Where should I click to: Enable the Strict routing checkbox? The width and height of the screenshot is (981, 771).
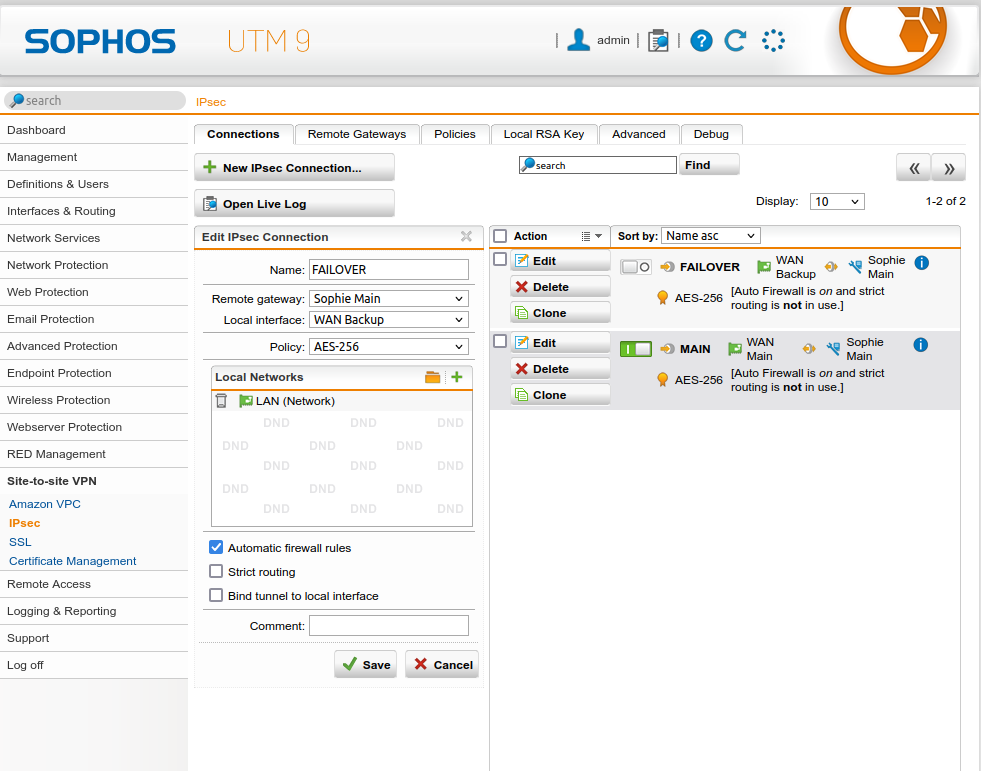(x=216, y=572)
